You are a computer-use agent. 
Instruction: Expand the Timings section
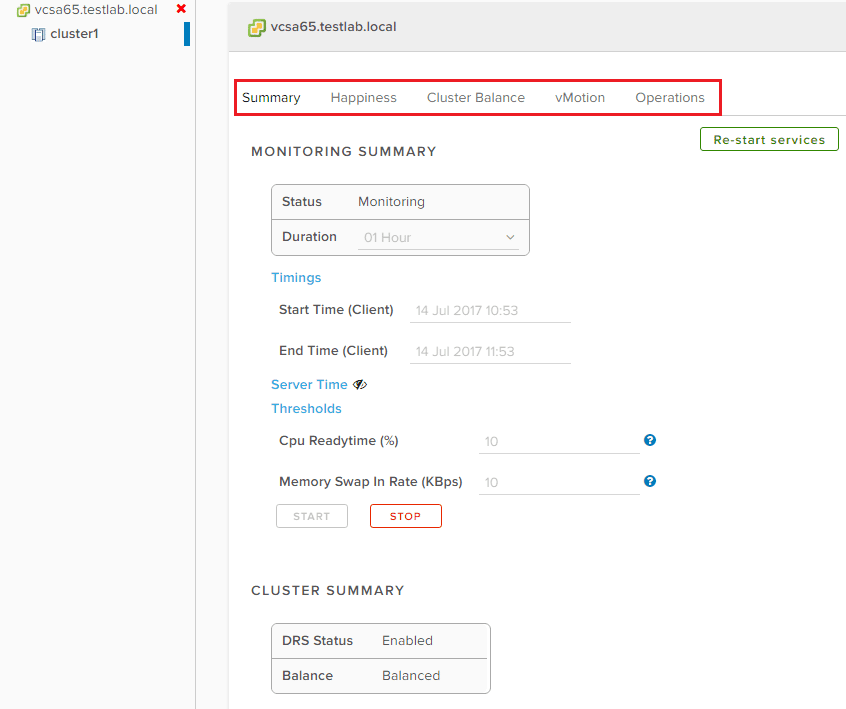[296, 278]
